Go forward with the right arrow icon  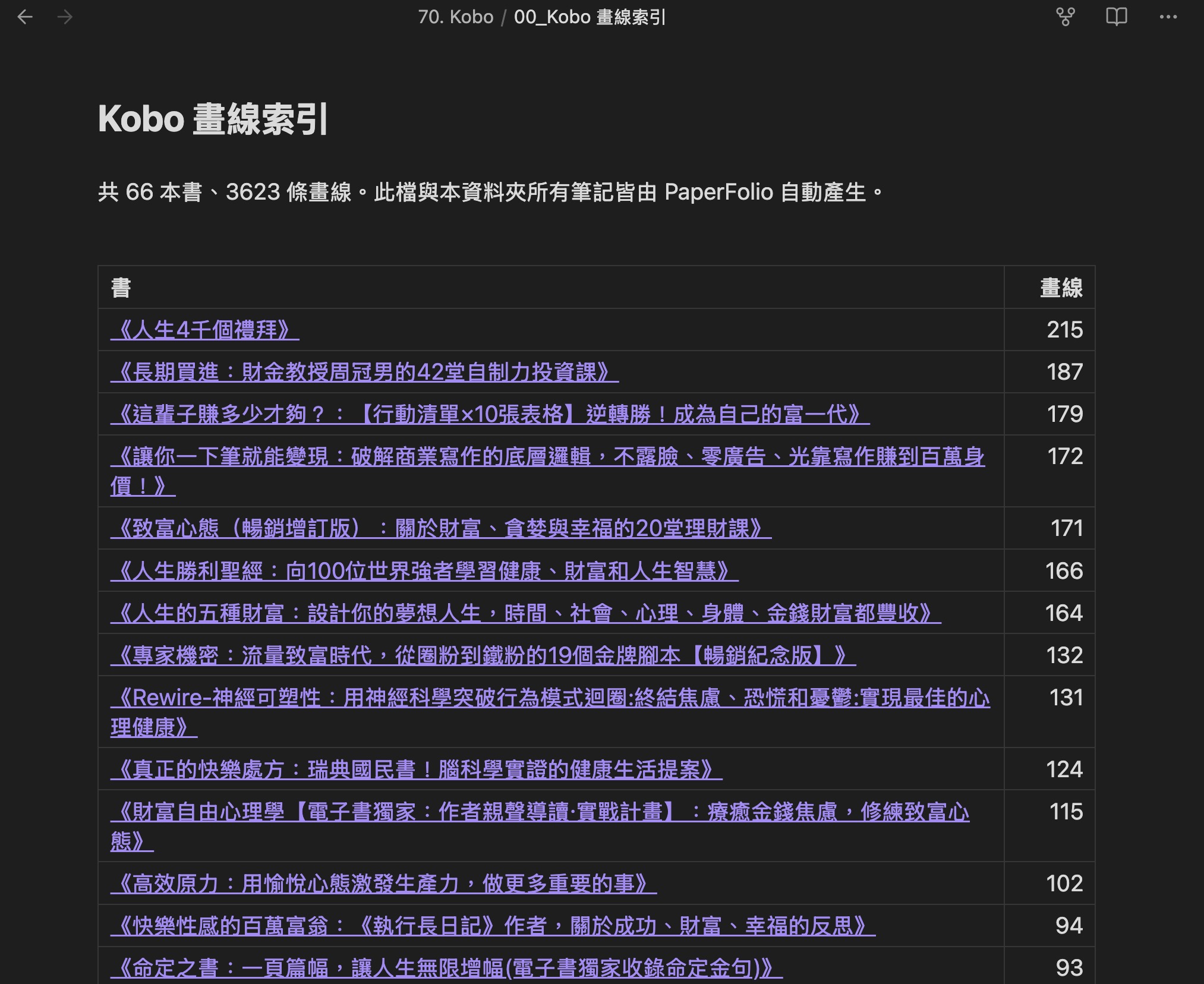coord(65,17)
